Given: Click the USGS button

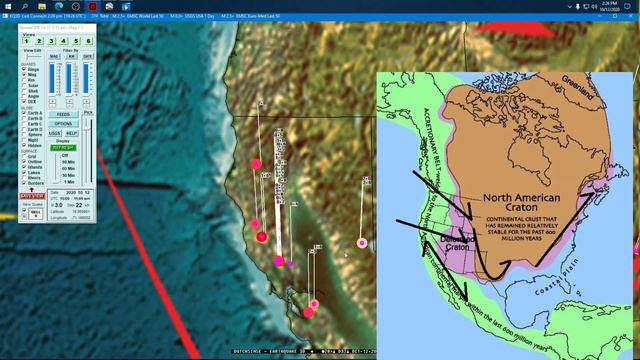Looking at the screenshot, I should [x=55, y=133].
